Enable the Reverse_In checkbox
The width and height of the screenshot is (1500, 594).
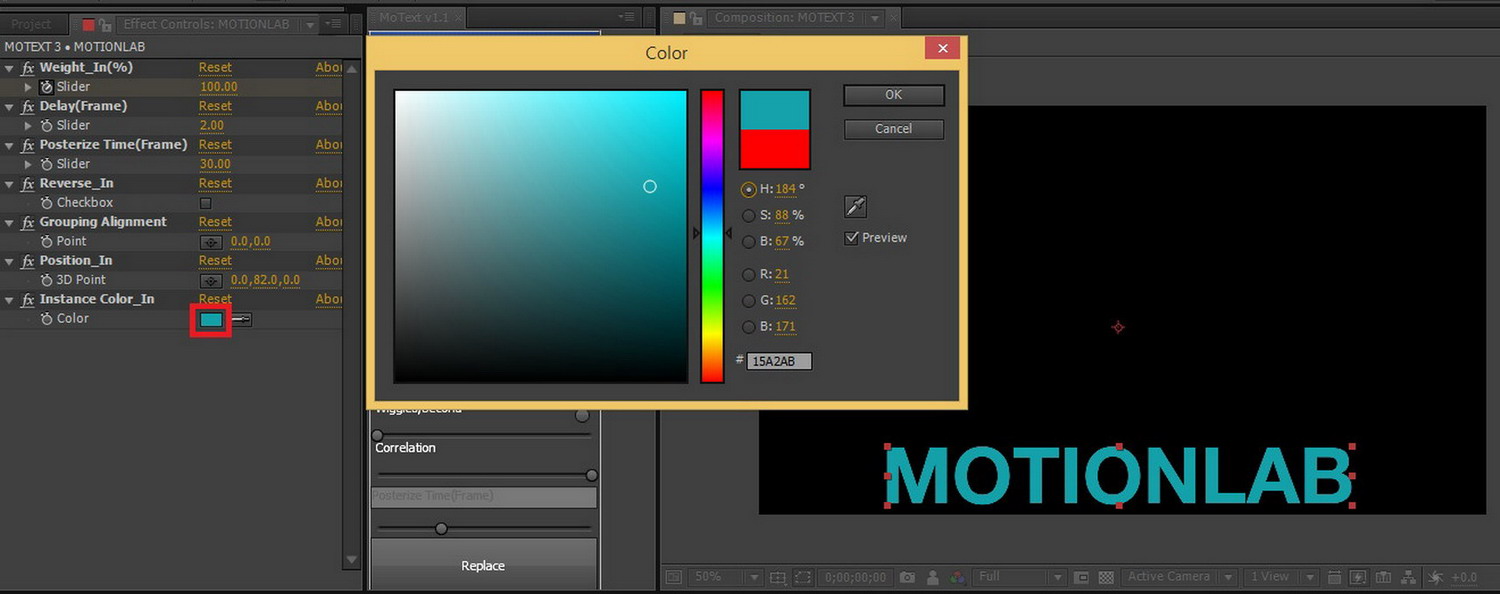tap(206, 203)
